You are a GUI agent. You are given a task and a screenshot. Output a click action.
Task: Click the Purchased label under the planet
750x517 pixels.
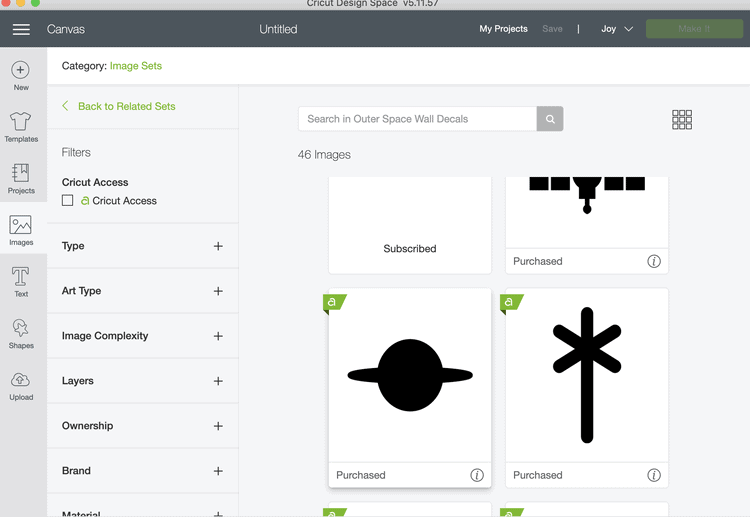click(x=361, y=475)
